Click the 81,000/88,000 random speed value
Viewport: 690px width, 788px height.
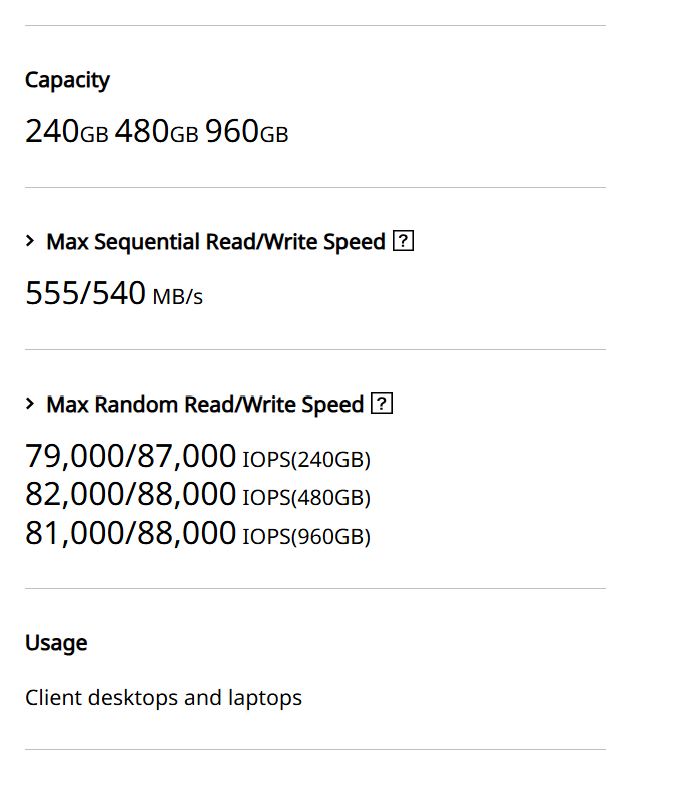tap(130, 533)
